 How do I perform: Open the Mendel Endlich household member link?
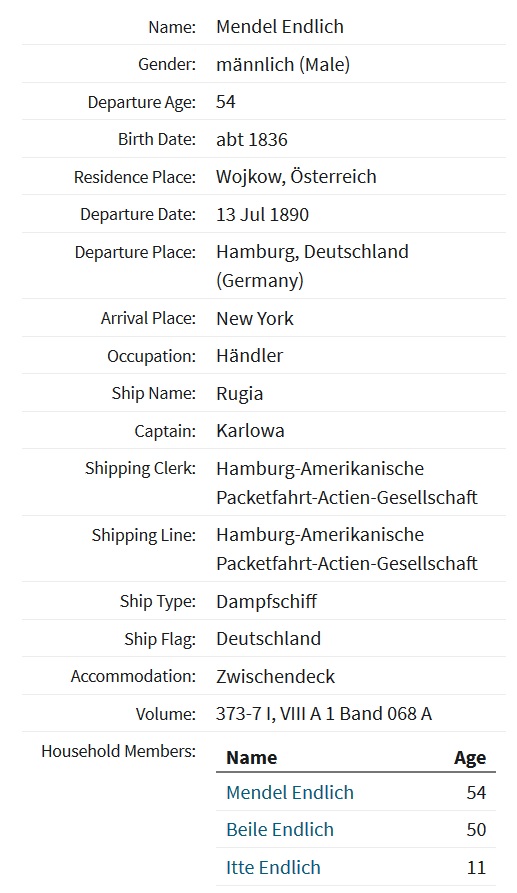290,792
